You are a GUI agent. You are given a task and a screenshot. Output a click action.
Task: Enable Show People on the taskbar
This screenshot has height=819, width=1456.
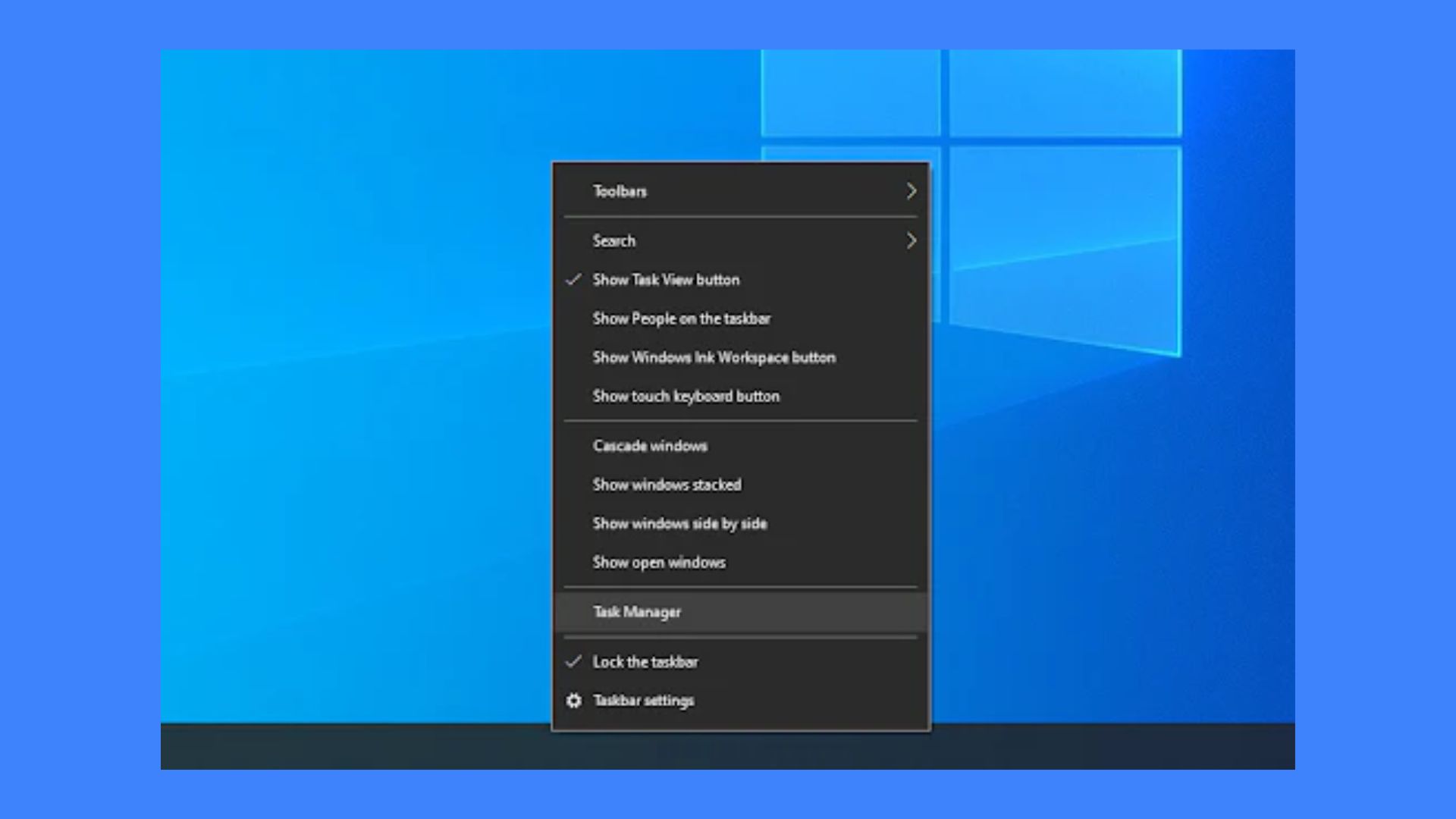pyautogui.click(x=741, y=318)
